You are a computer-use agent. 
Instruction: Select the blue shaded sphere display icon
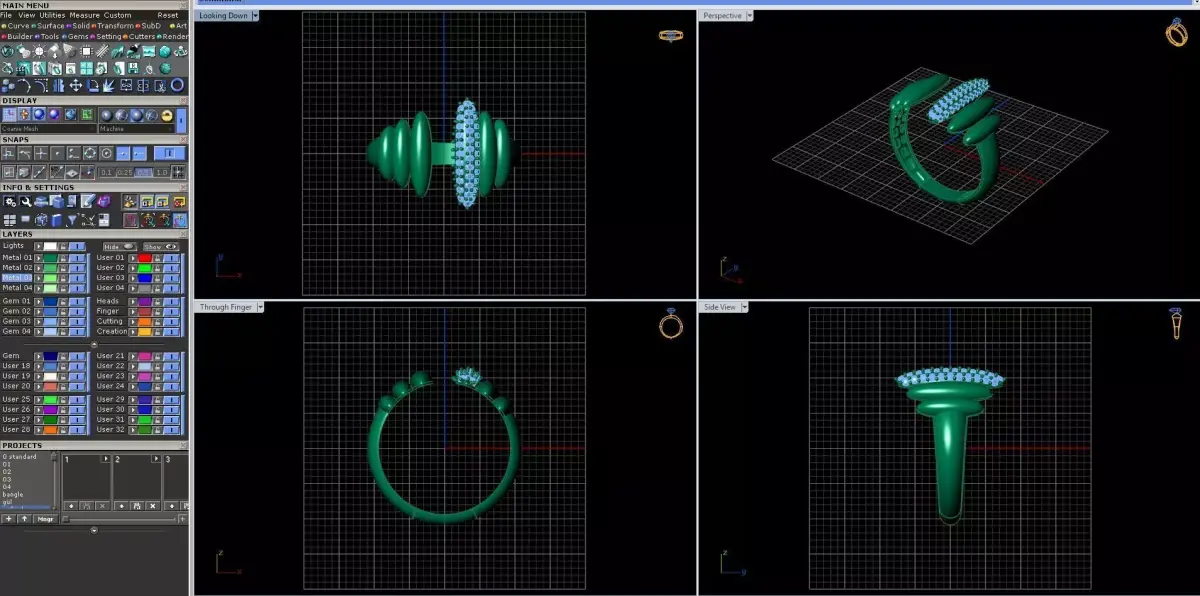click(x=38, y=115)
